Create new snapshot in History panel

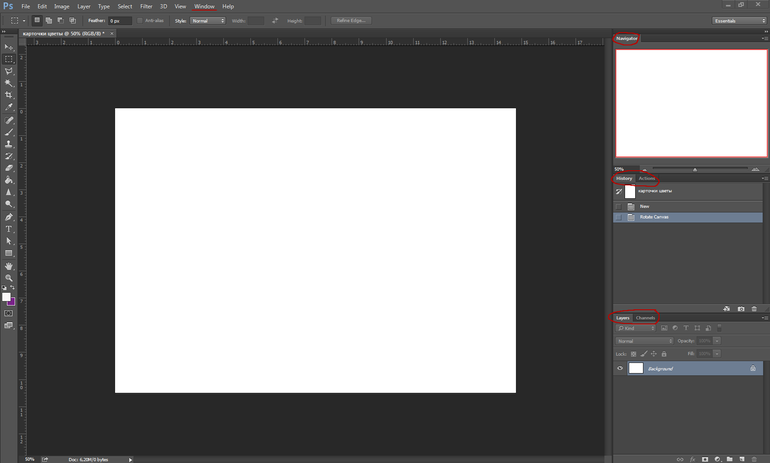click(740, 309)
